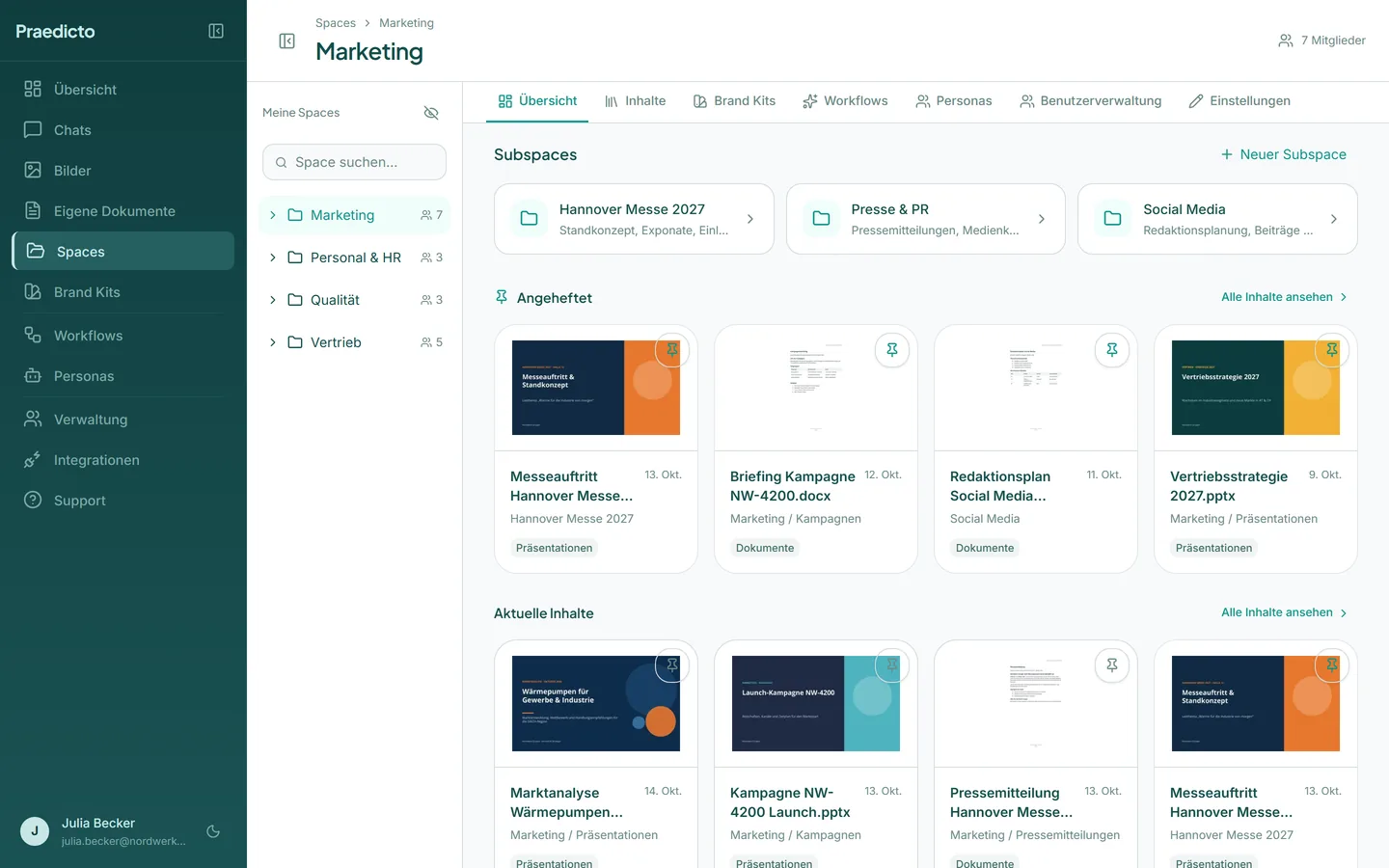Open the Vertriebsstrategie 2027 thumbnail
The width and height of the screenshot is (1389, 868).
(1256, 388)
